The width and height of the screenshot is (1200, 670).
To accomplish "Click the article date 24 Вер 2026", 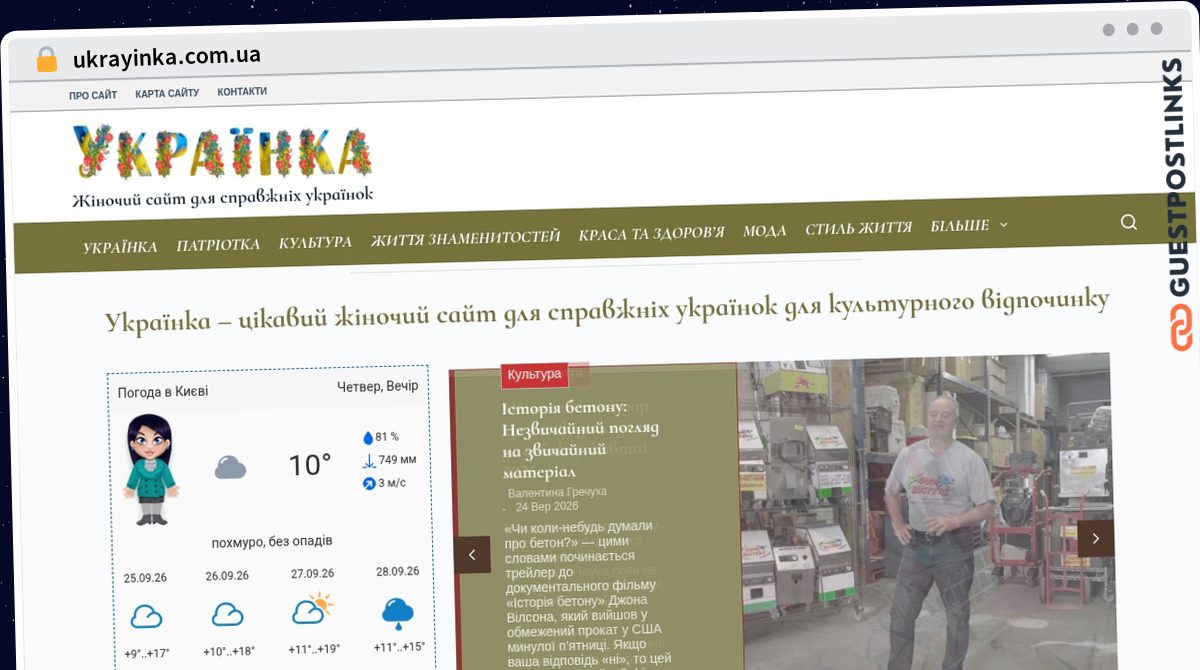I will coord(547,506).
